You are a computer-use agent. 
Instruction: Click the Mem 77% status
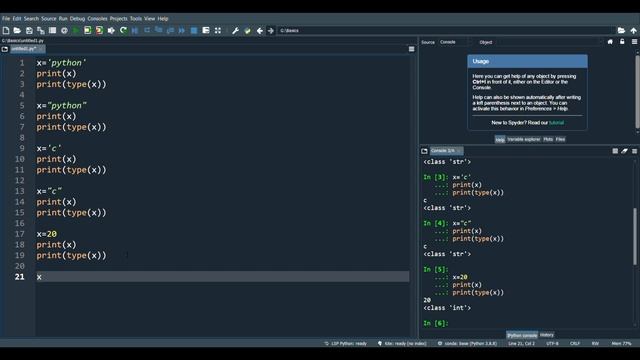[x=622, y=344]
